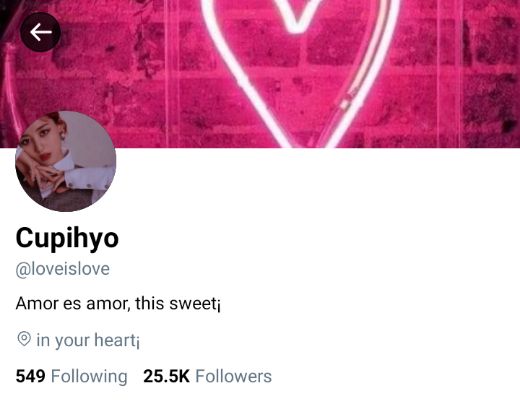Viewport: 520px width, 411px height.
Task: Open Cupihyo's round profile picture
Action: [66, 161]
